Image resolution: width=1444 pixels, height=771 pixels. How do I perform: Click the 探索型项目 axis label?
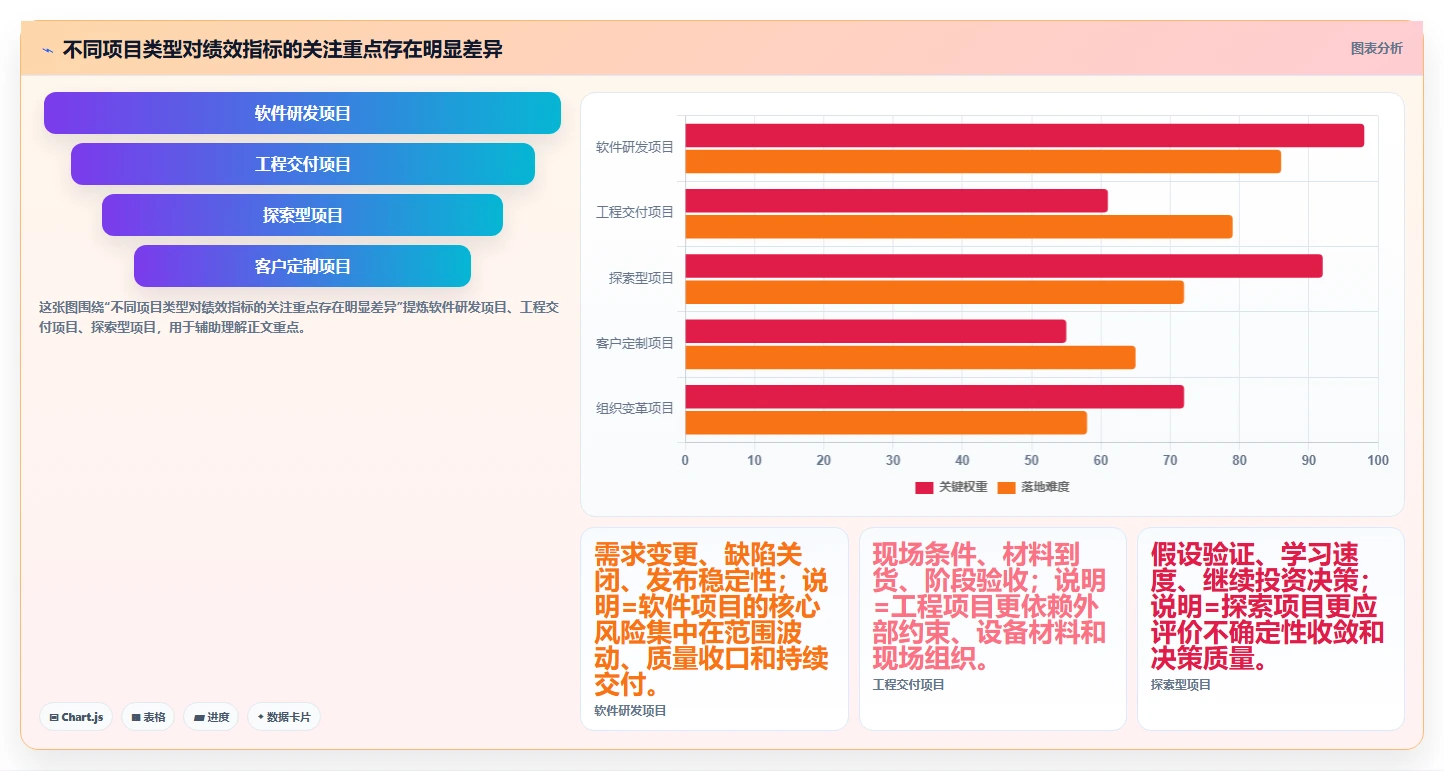click(x=641, y=278)
